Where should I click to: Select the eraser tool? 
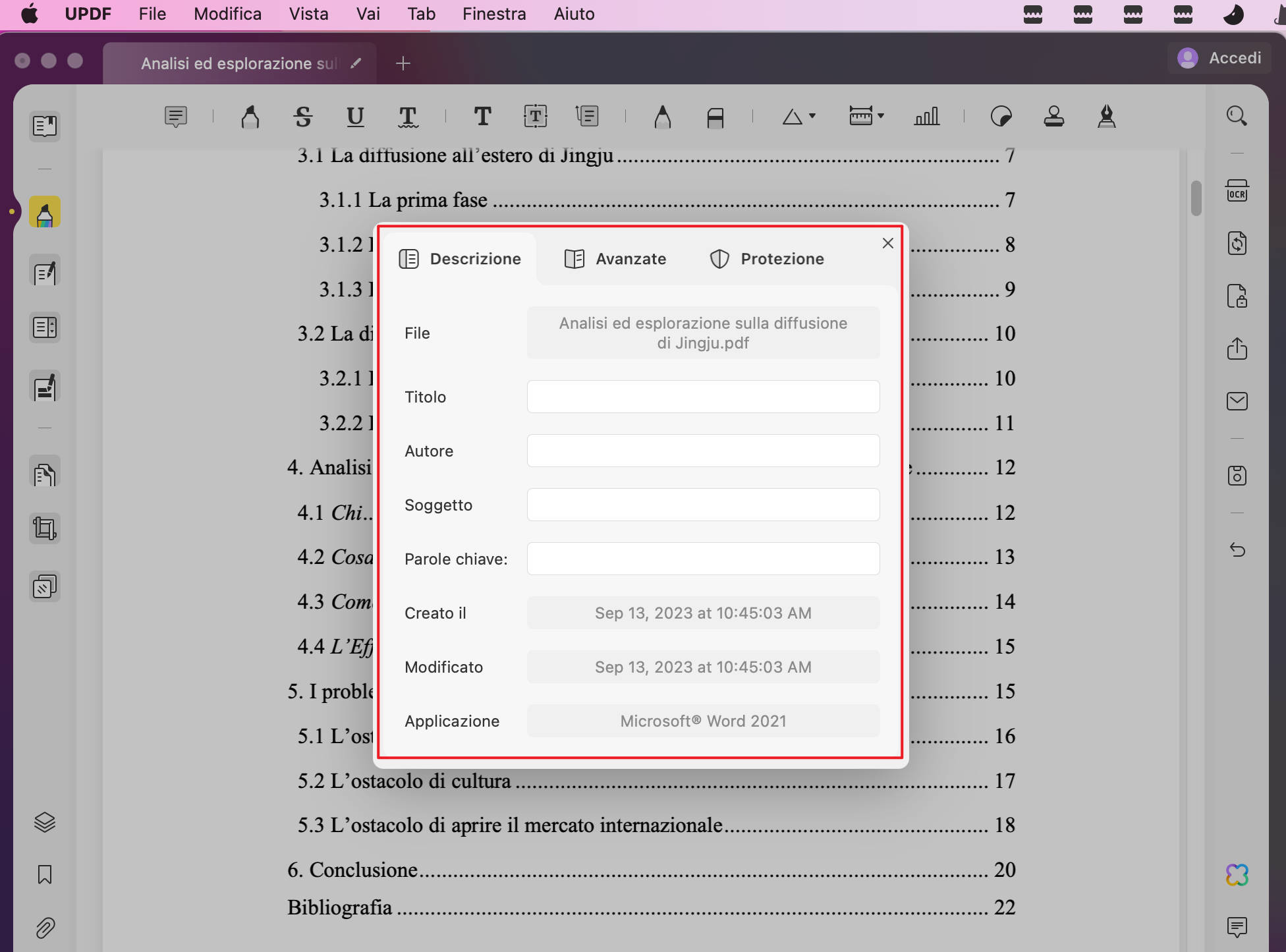(x=715, y=117)
